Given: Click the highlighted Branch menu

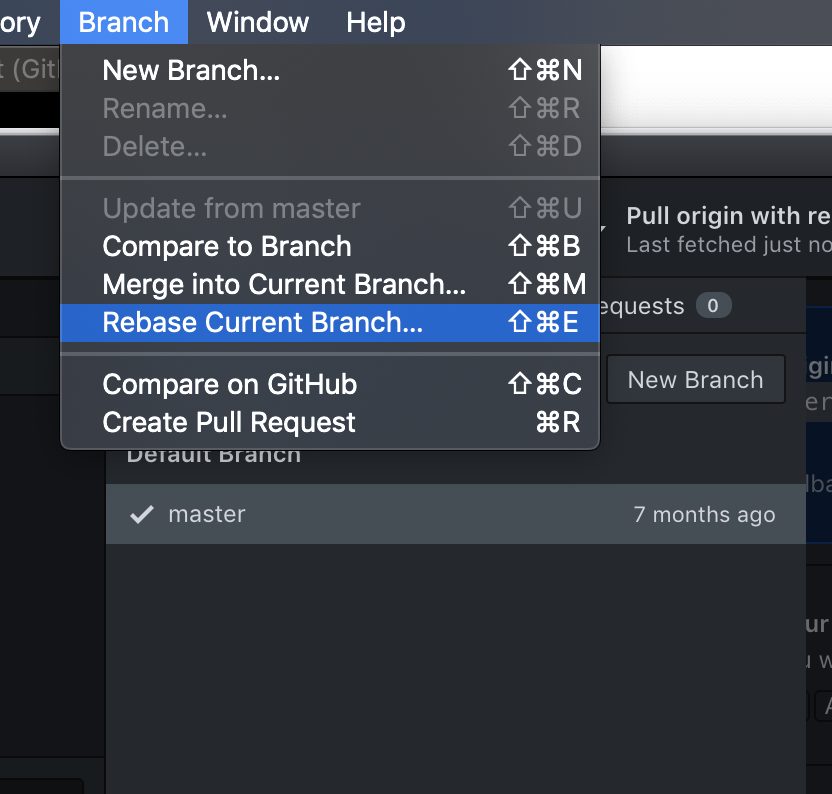Looking at the screenshot, I should point(123,22).
